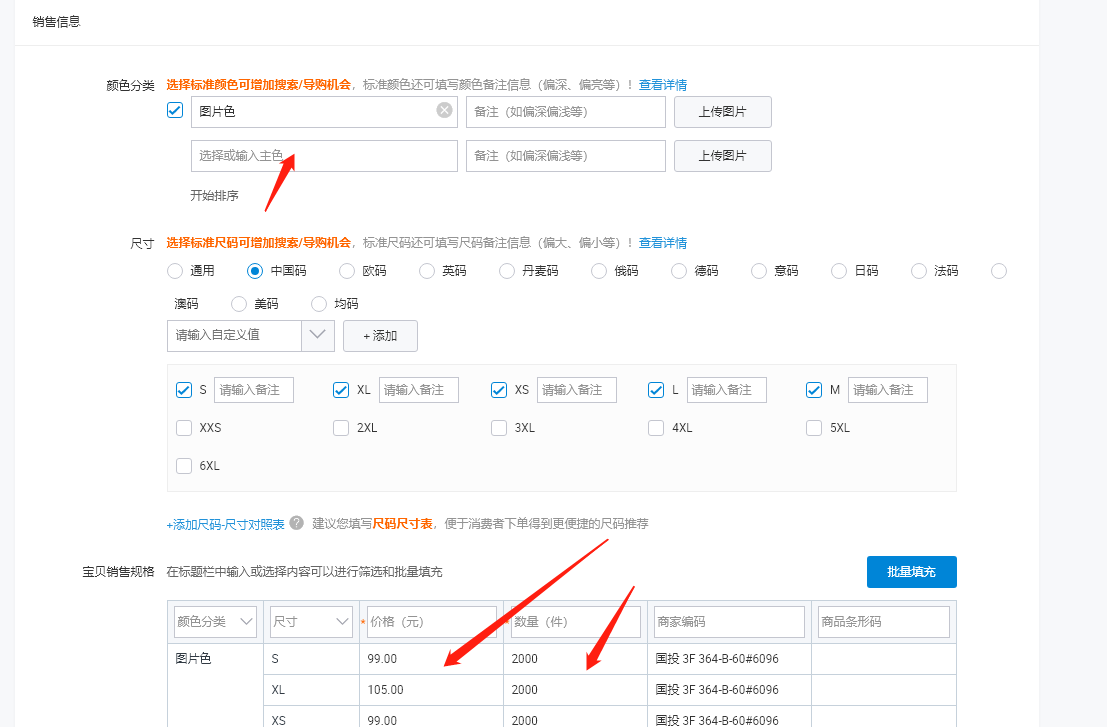Enable size 5XL checkbox

click(x=814, y=428)
